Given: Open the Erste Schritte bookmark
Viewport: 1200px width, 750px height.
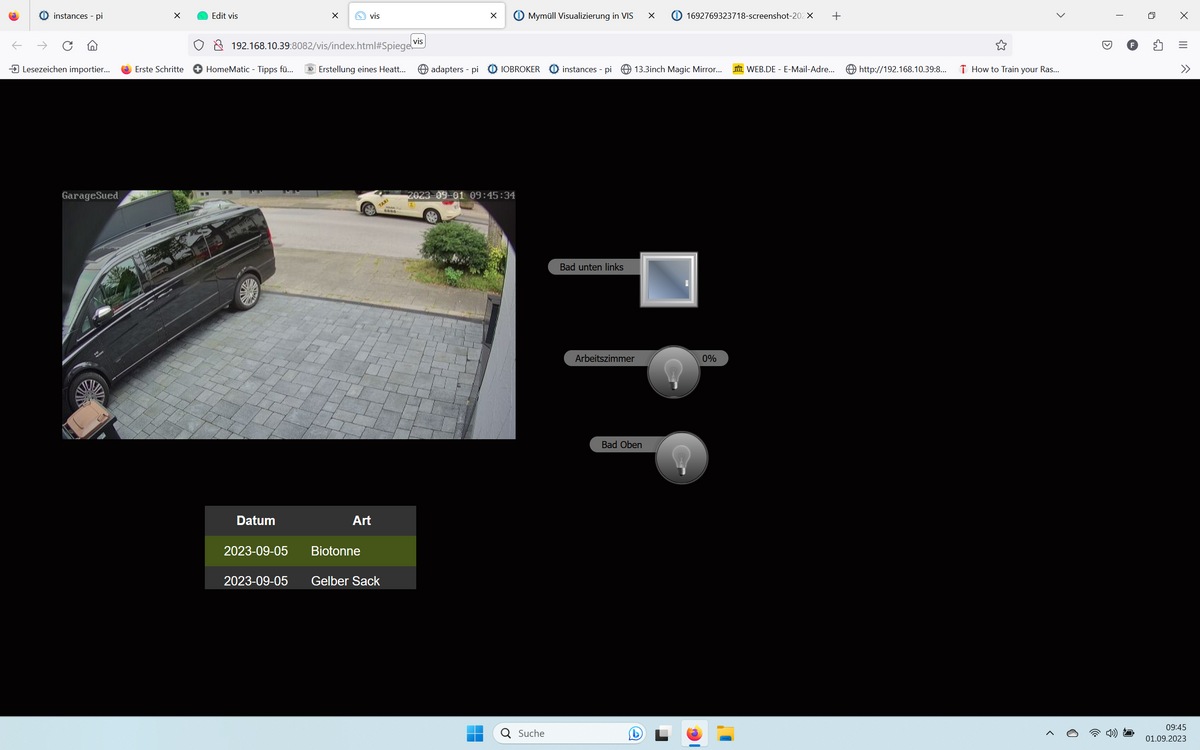Looking at the screenshot, I should (152, 69).
